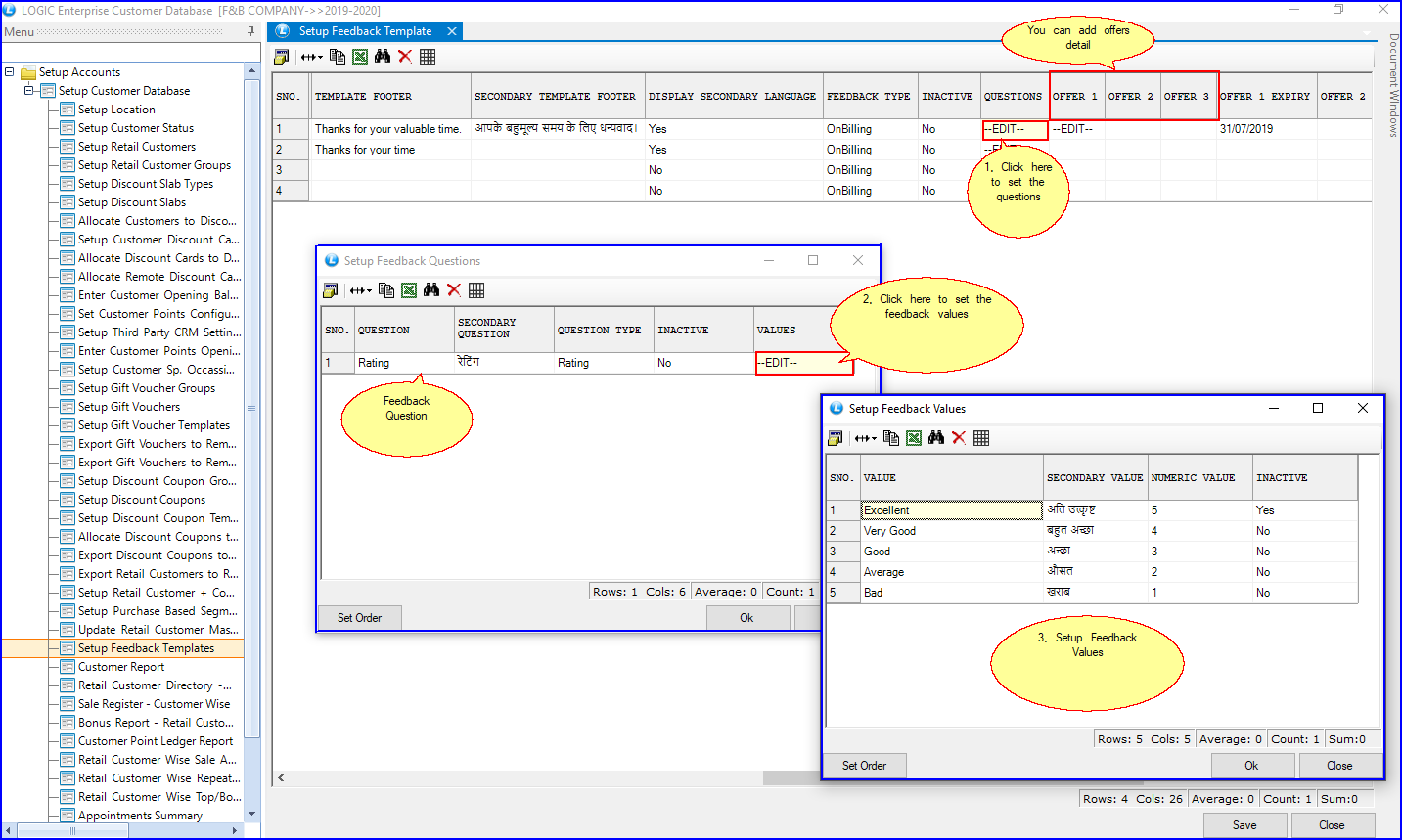The image size is (1402, 840).
Task: Click Save button at bottom right
Action: point(1244,825)
